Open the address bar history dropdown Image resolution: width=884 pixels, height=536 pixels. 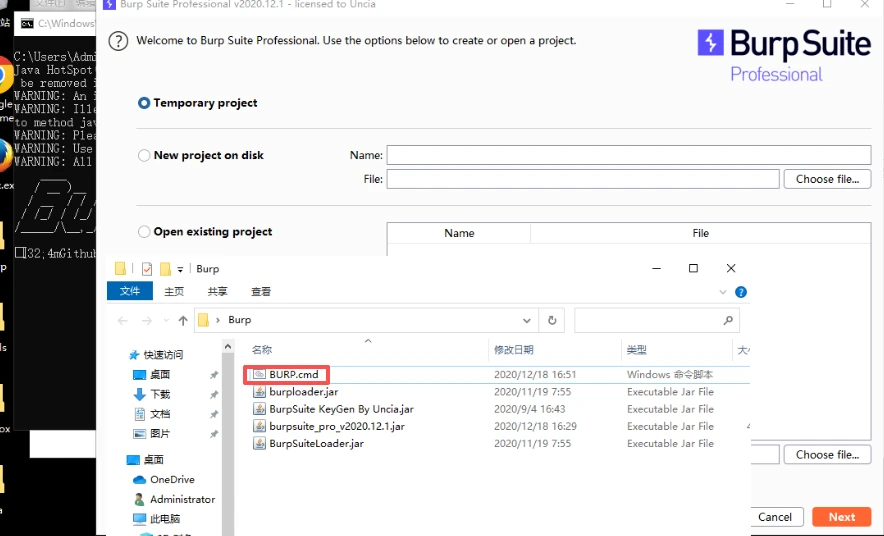point(528,320)
